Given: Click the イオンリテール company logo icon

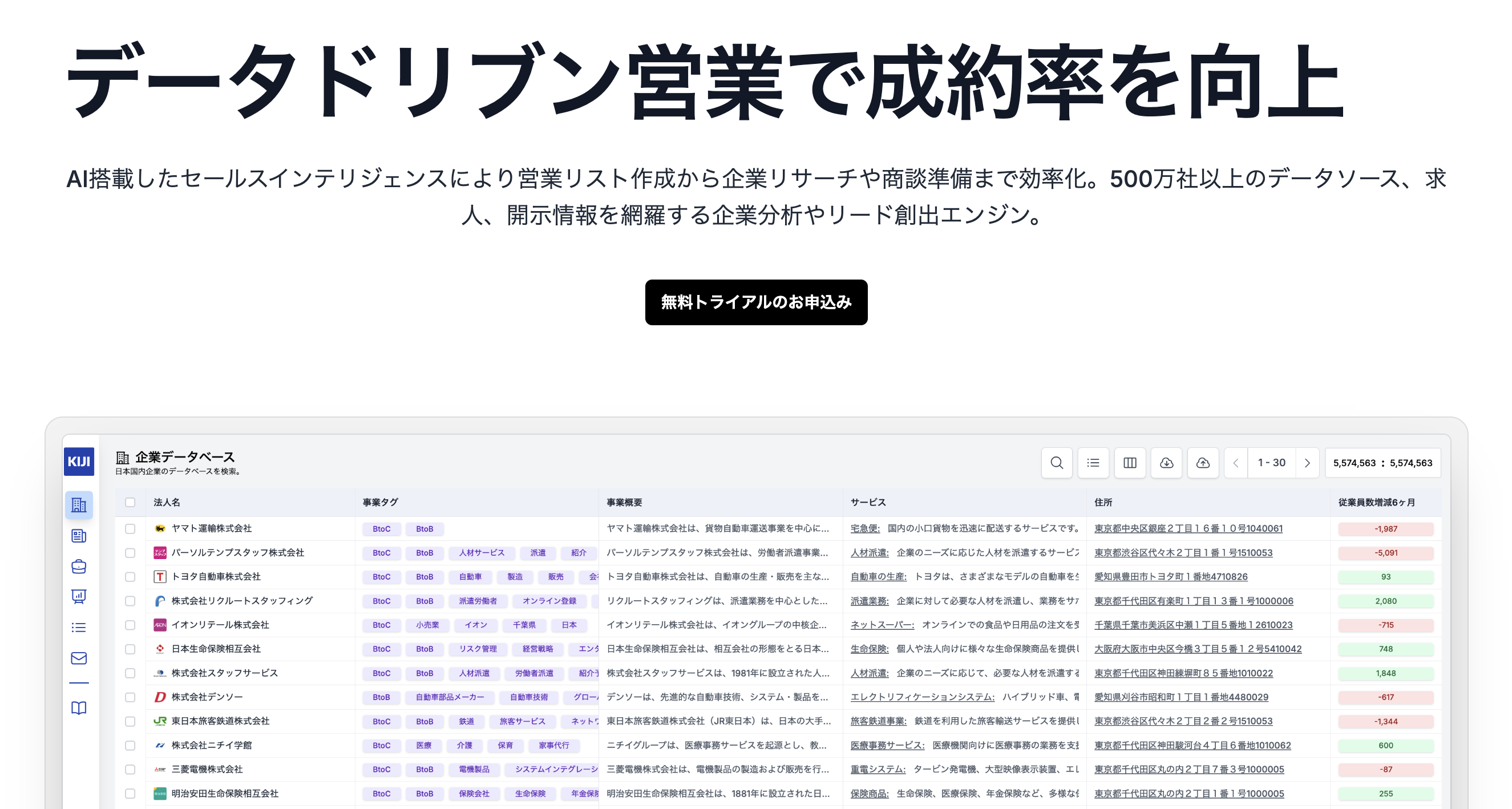Looking at the screenshot, I should point(160,625).
